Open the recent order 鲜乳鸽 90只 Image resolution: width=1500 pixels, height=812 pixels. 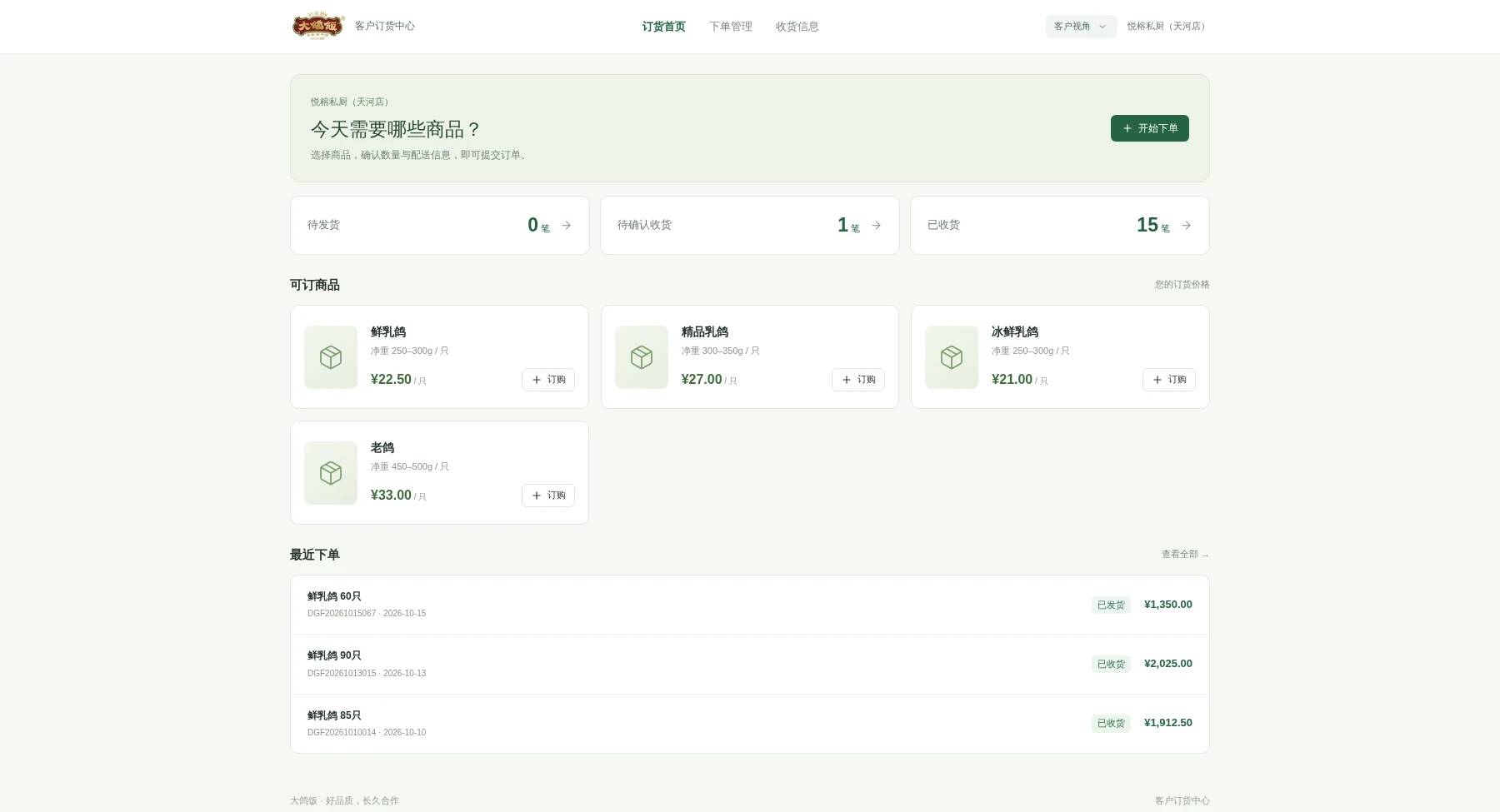(750, 664)
